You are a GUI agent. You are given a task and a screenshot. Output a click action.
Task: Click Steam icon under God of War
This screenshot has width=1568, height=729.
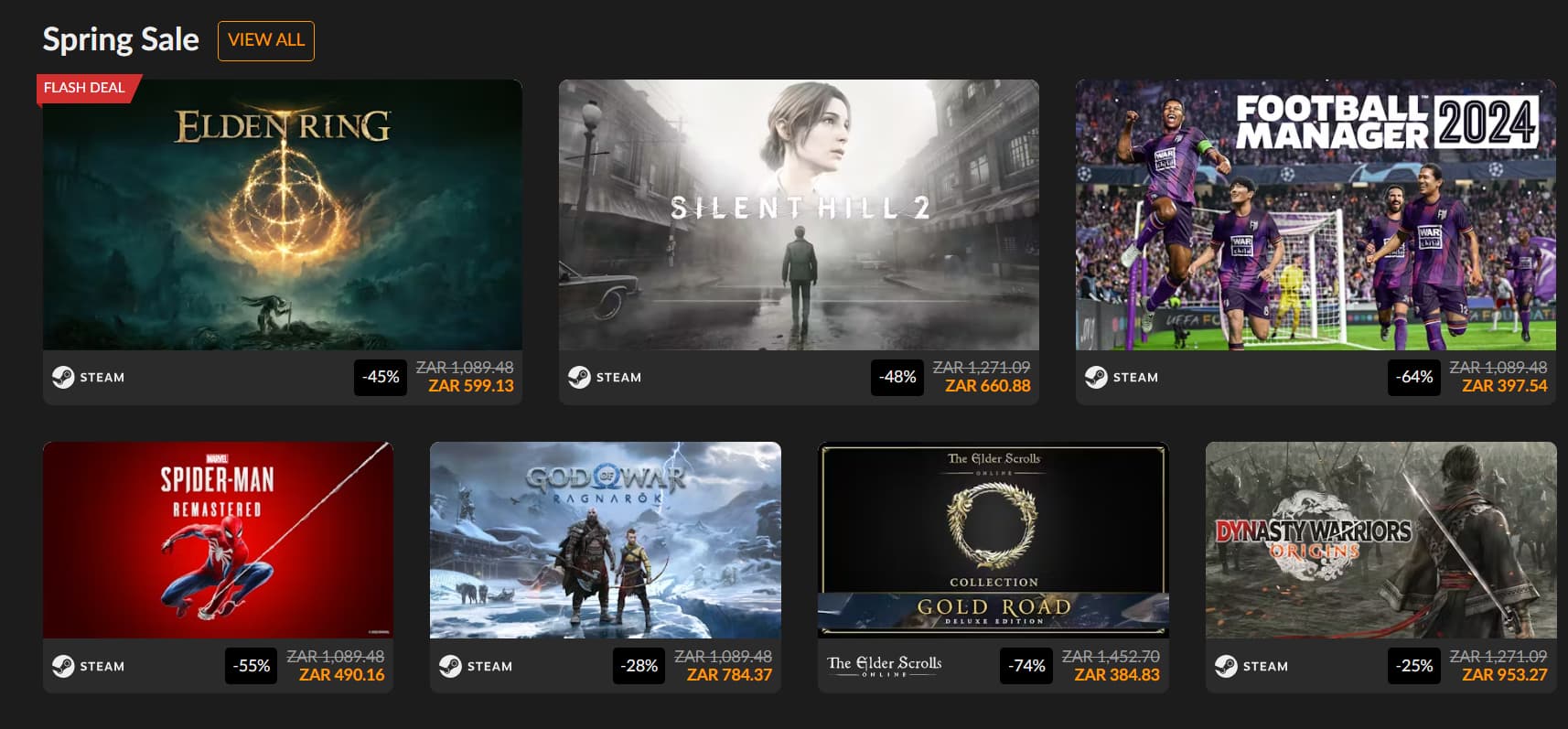(450, 666)
